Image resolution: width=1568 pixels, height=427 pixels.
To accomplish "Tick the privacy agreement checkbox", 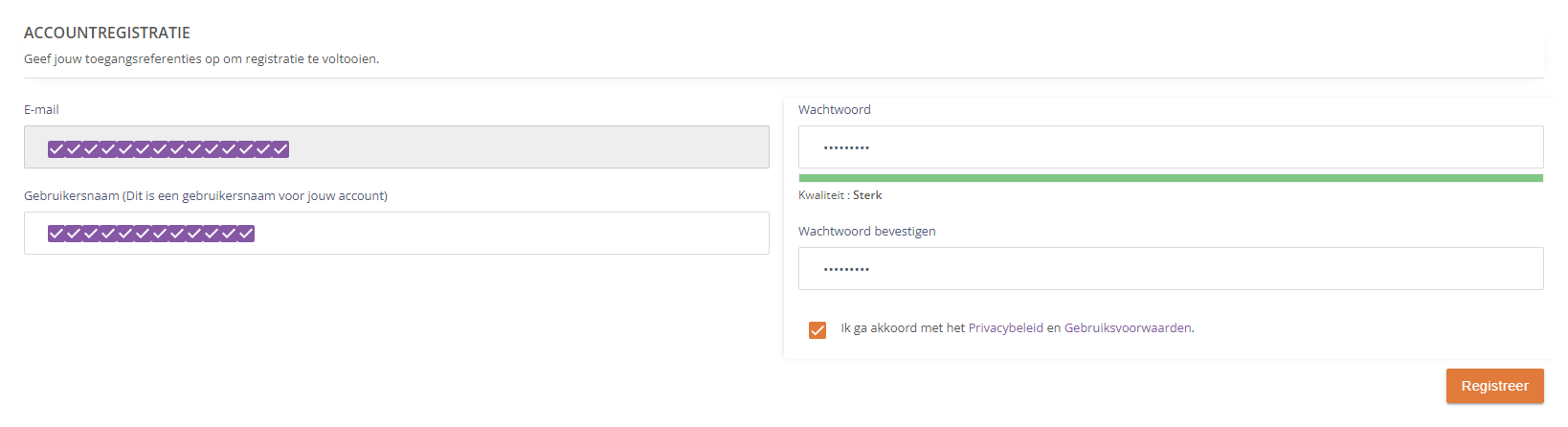I will click(818, 330).
